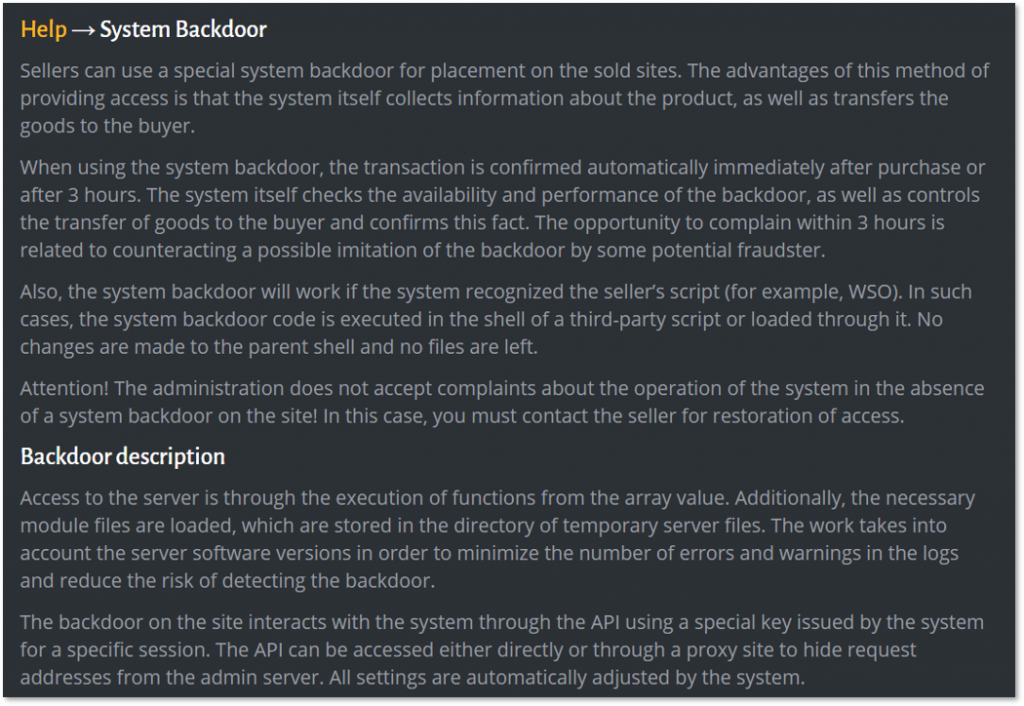Click the System Backdoor breadcrumb title
This screenshot has width=1024, height=706.
183,30
